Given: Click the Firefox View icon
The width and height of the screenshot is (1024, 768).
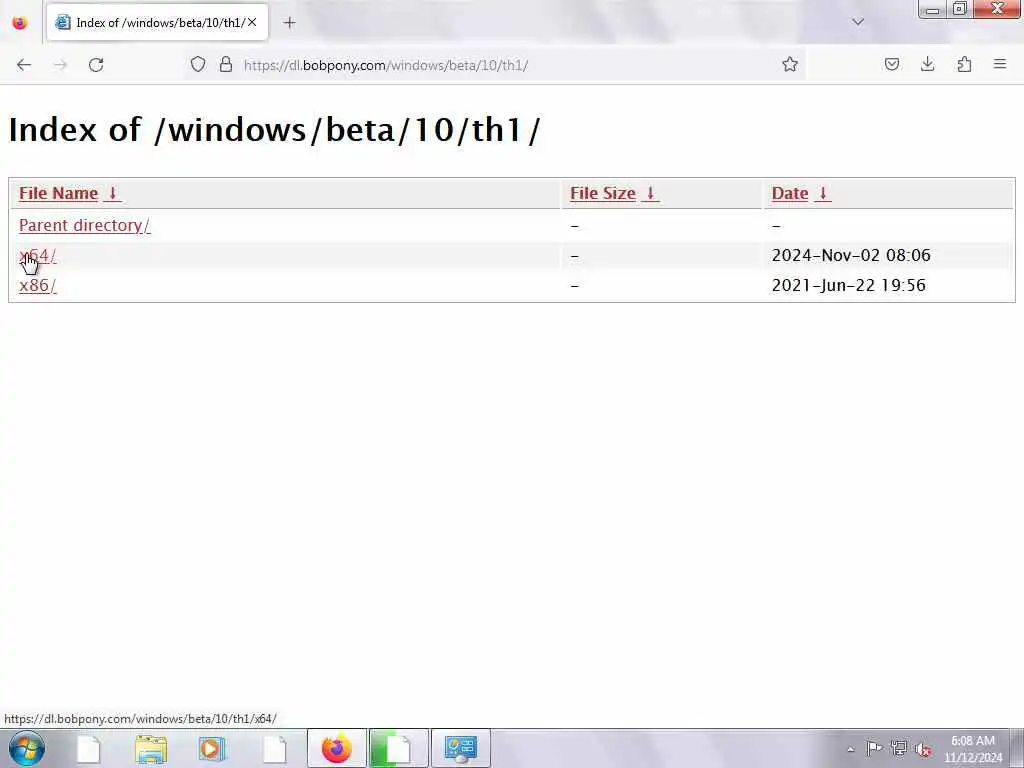Looking at the screenshot, I should [20, 23].
